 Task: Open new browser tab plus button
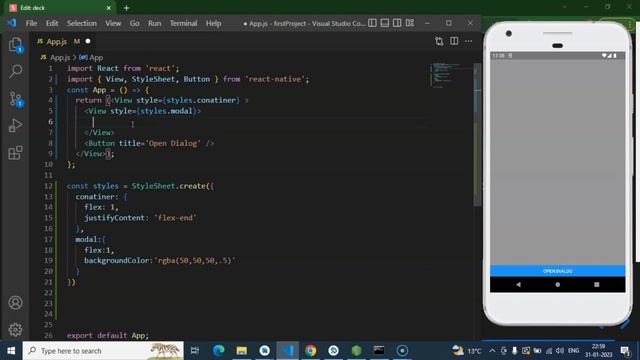126,8
